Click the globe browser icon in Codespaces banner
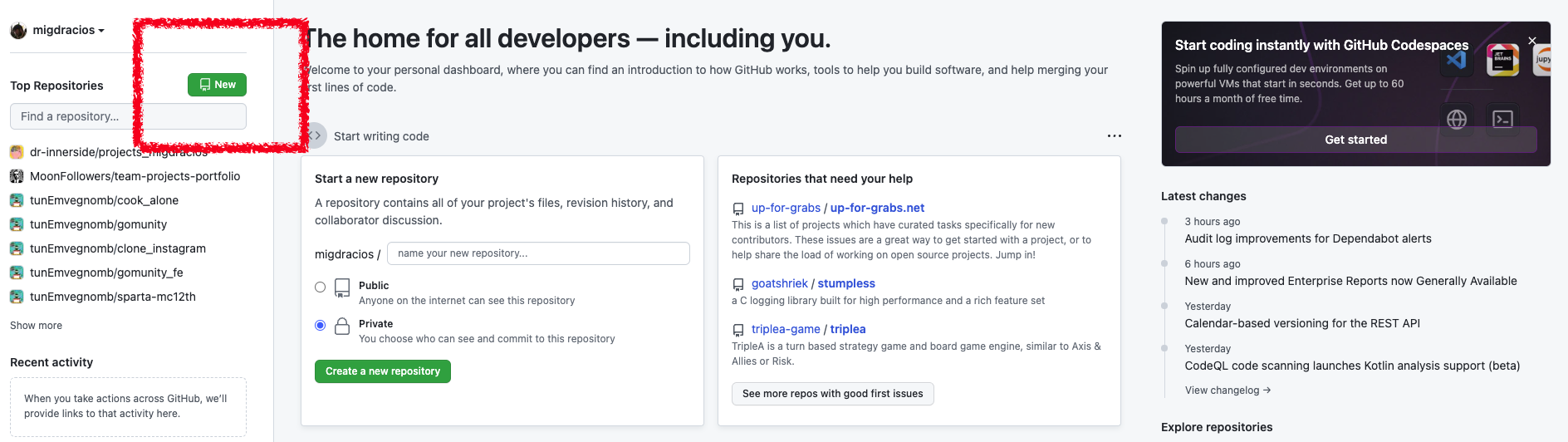The image size is (1568, 442). (x=1457, y=120)
